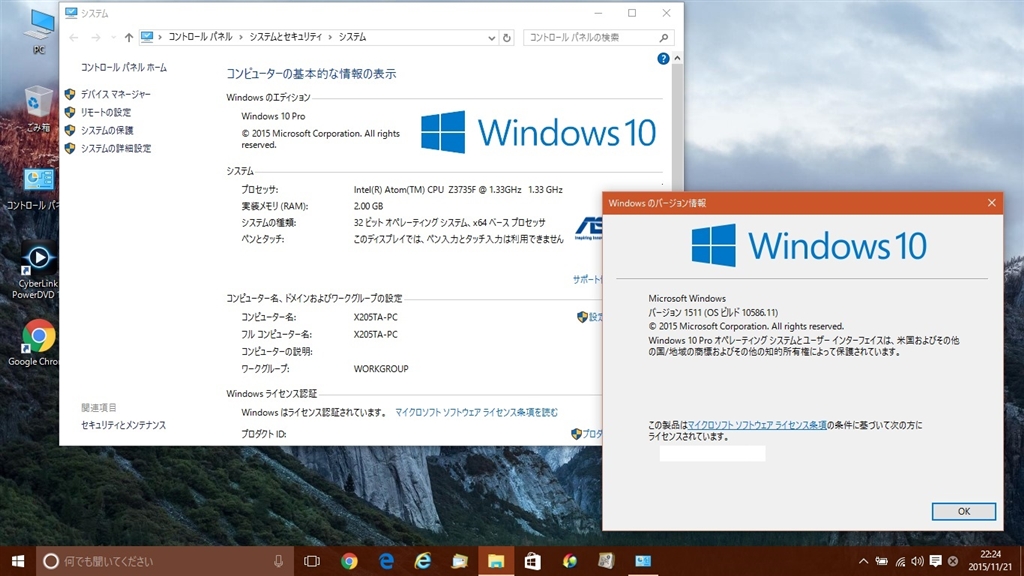Open Device Manager link
The height and width of the screenshot is (576, 1024).
click(x=116, y=94)
